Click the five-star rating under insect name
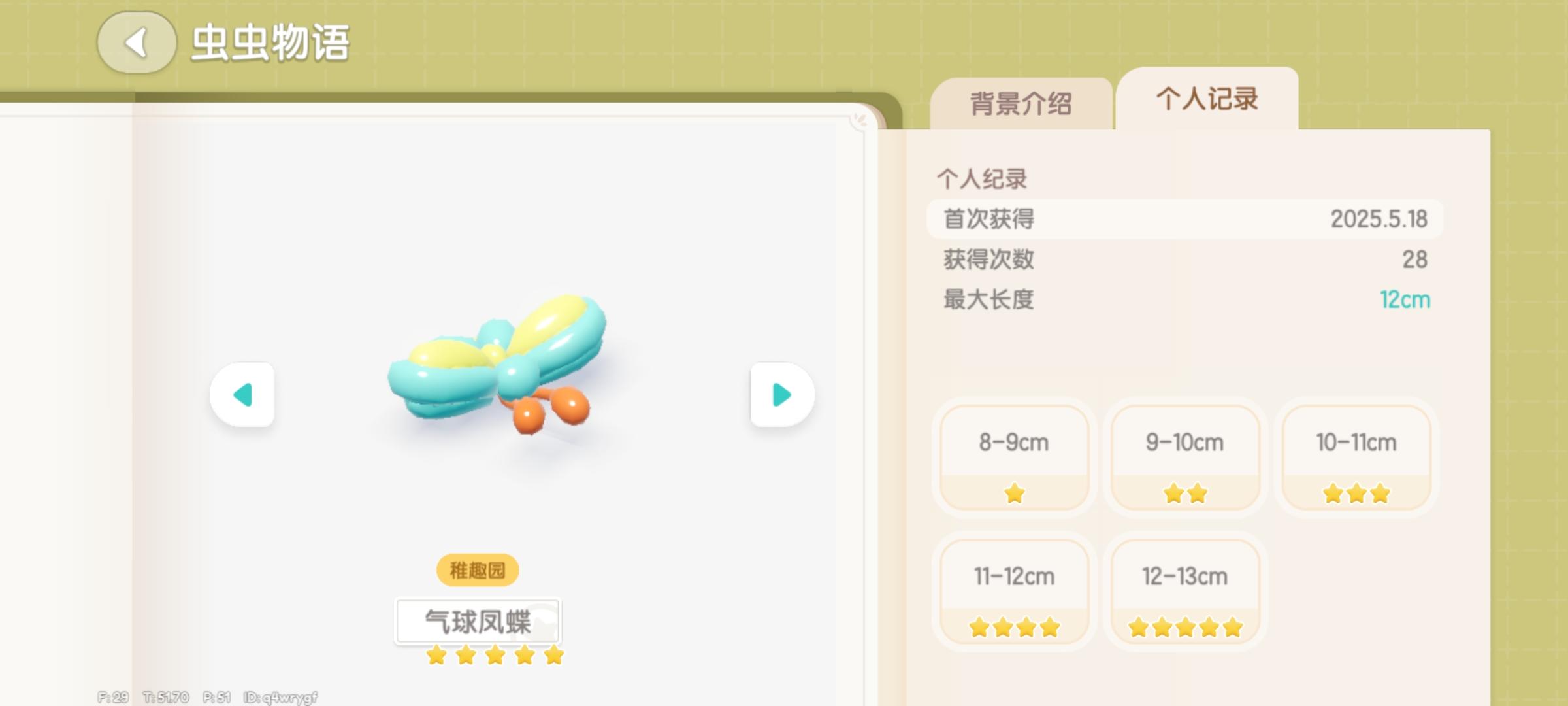This screenshot has width=1568, height=706. click(x=495, y=655)
